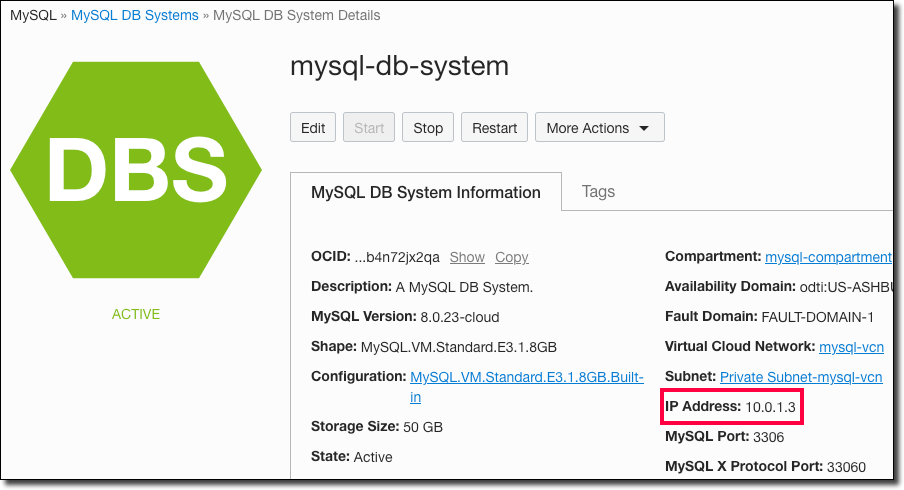Screen dimensions: 904x490
Task: Open the More Actions dropdown
Action: [x=599, y=128]
